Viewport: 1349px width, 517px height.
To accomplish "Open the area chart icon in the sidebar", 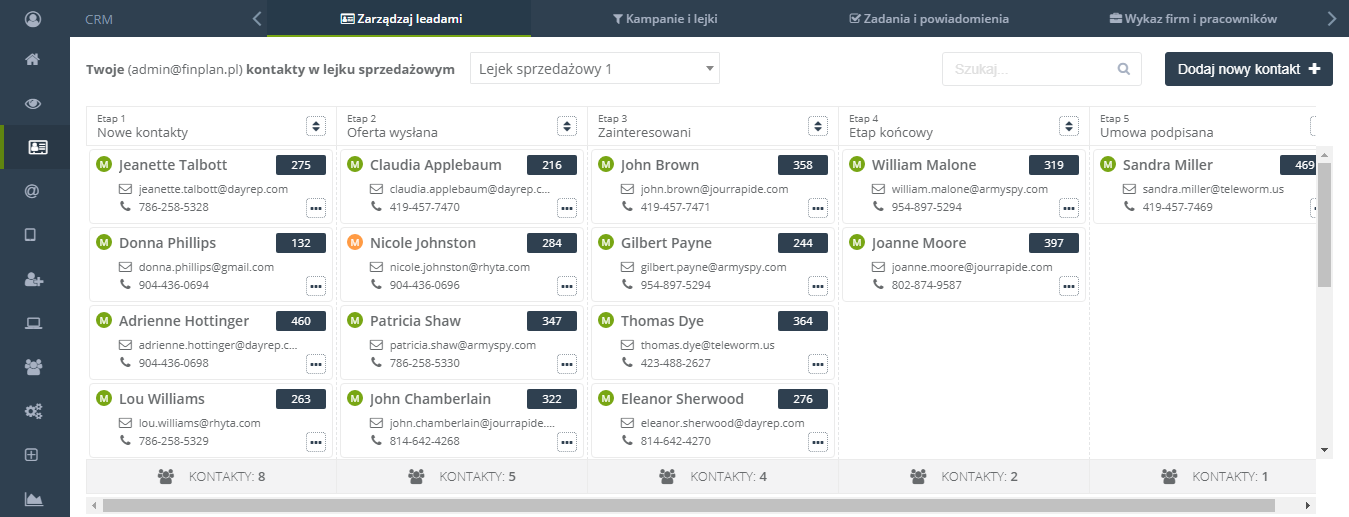I will [33, 499].
